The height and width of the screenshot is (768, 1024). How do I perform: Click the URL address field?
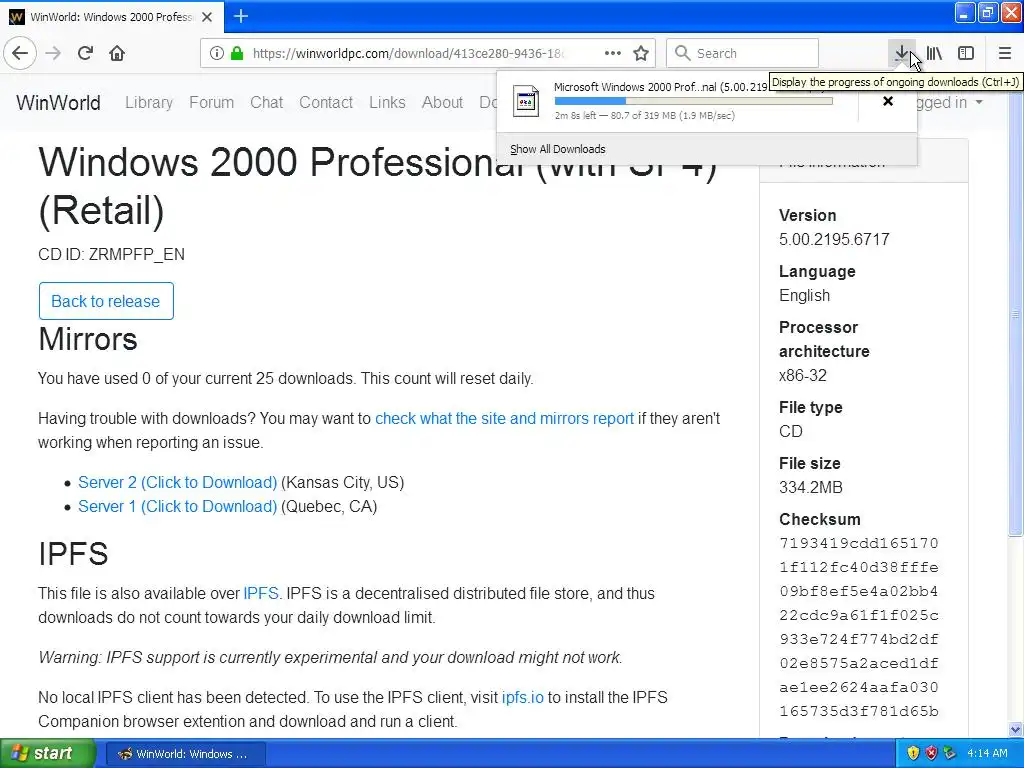[408, 54]
